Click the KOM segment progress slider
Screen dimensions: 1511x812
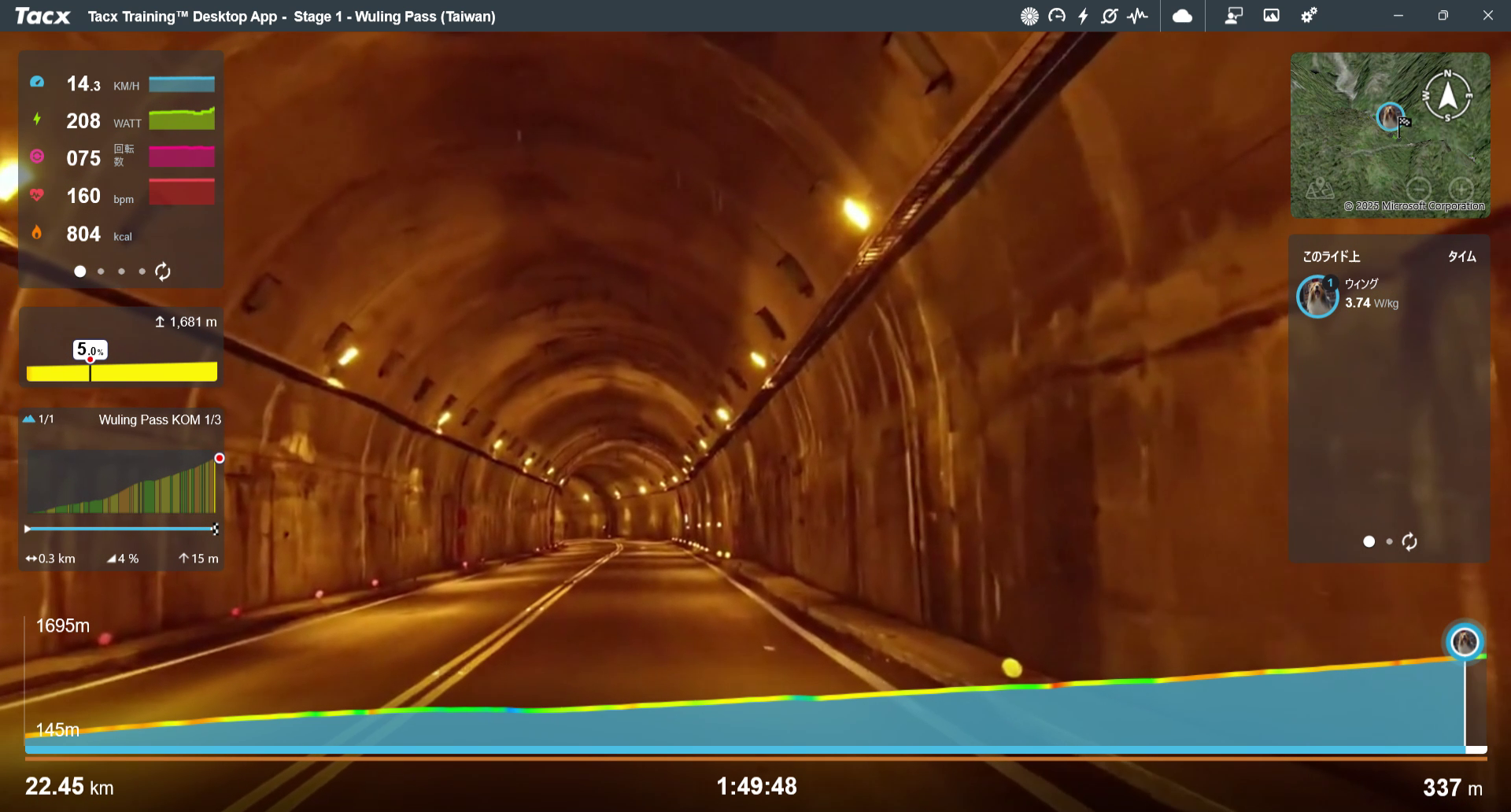[x=122, y=529]
